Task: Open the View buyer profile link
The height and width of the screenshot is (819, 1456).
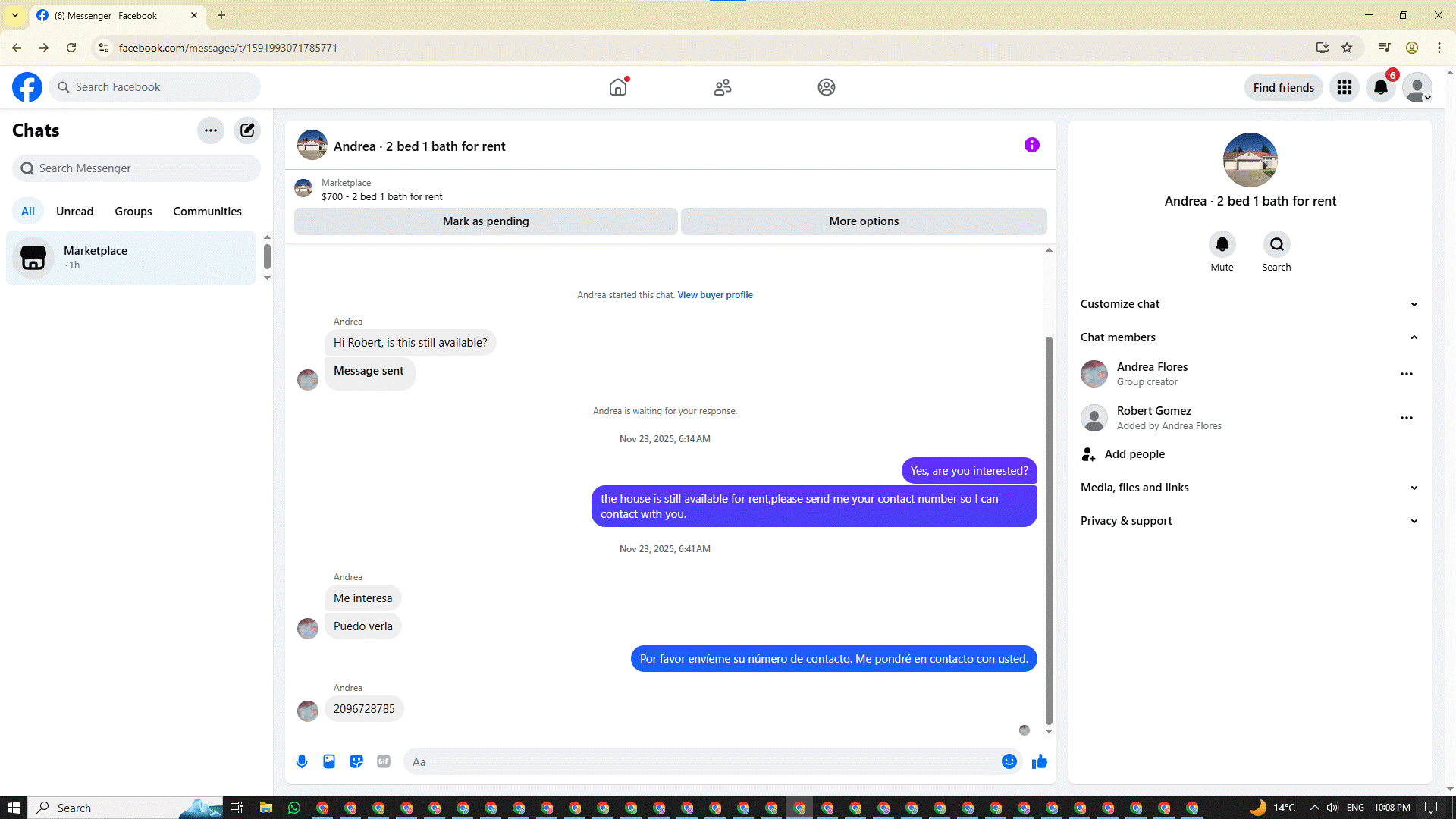Action: [715, 295]
